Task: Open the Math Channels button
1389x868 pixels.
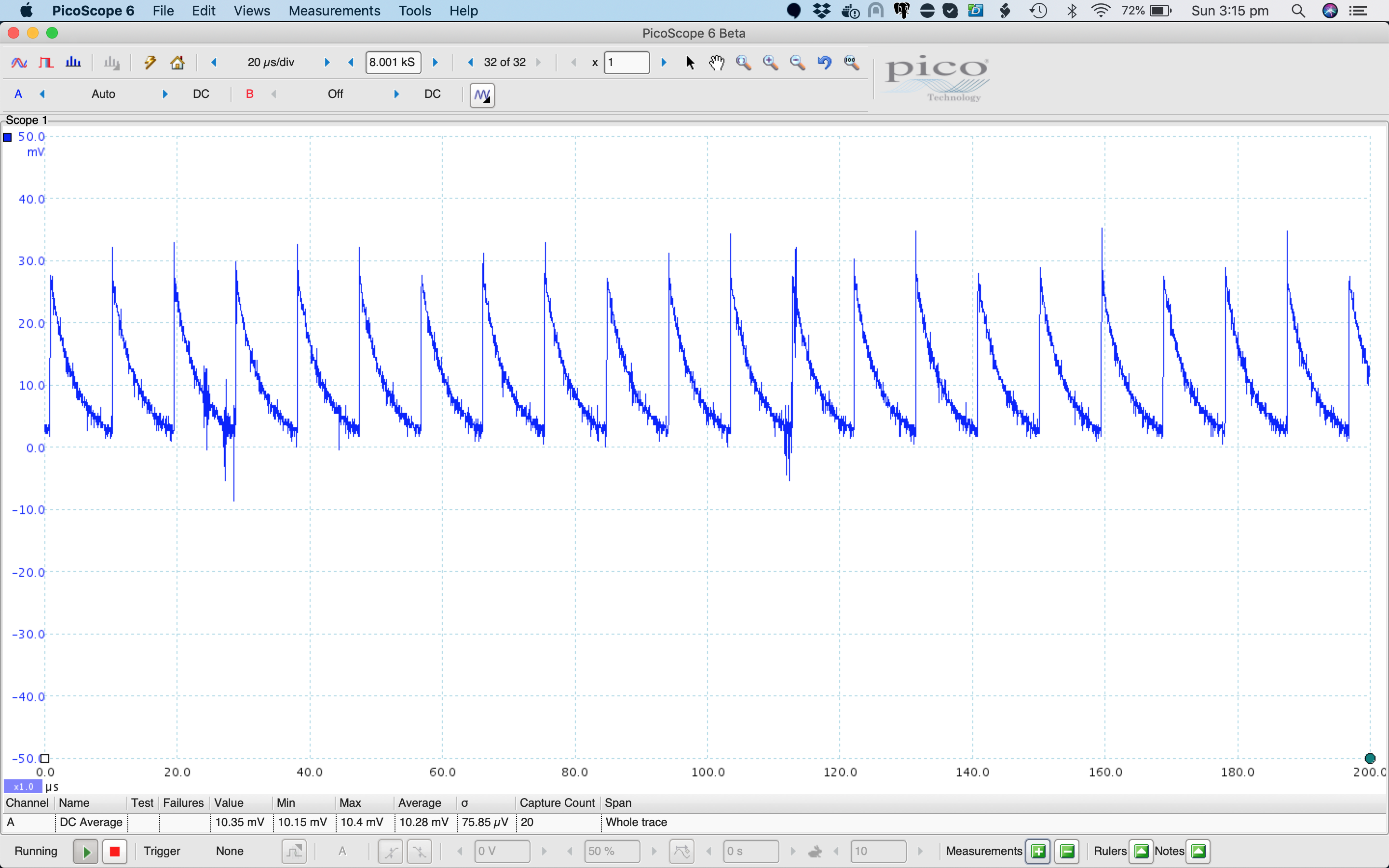Action: [482, 95]
